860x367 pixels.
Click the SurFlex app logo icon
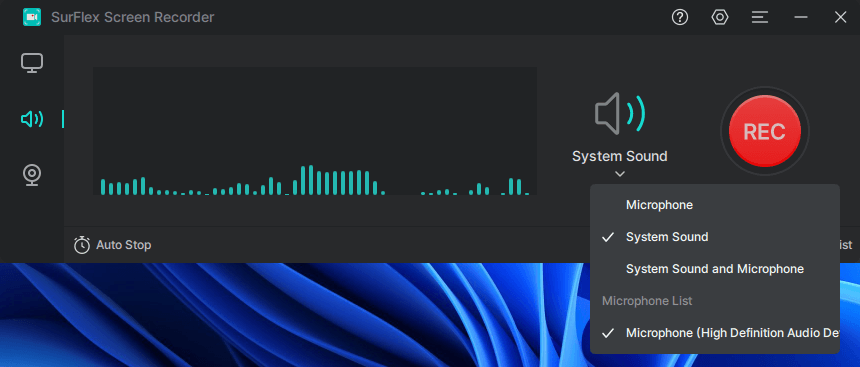point(32,17)
